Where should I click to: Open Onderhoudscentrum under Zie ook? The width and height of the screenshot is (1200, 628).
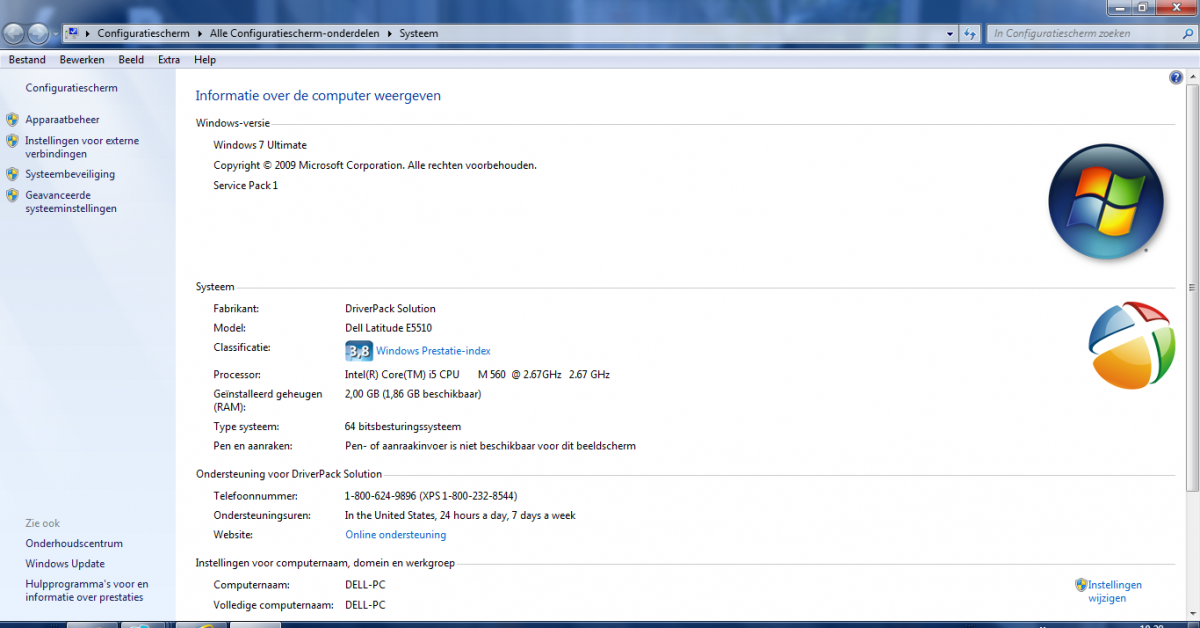74,544
